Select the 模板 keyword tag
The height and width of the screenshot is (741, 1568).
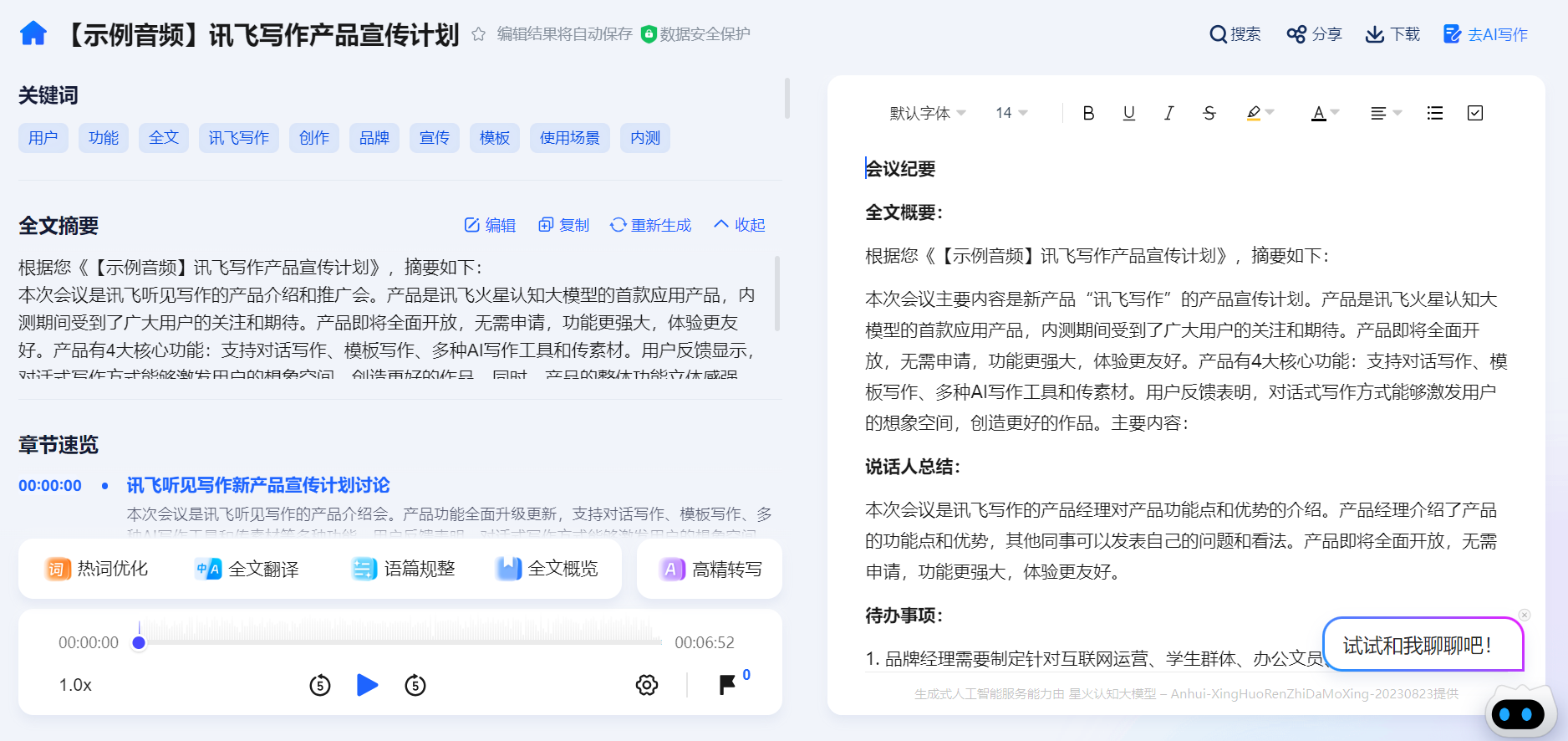coord(495,138)
